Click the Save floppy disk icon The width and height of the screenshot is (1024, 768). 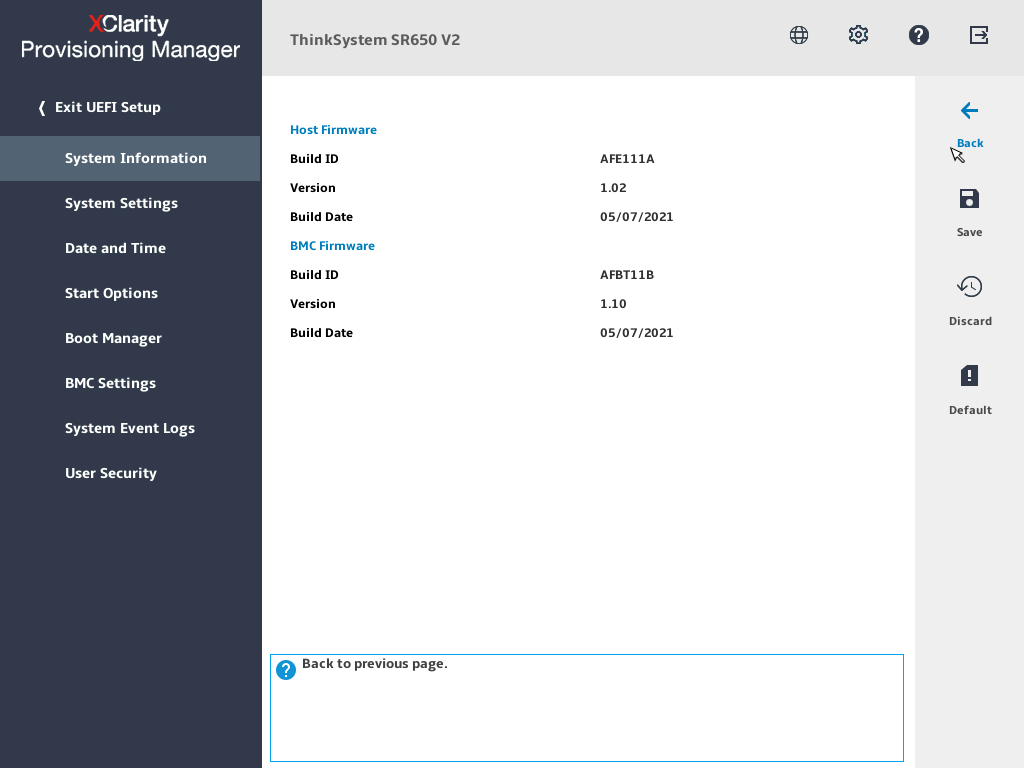coord(969,199)
